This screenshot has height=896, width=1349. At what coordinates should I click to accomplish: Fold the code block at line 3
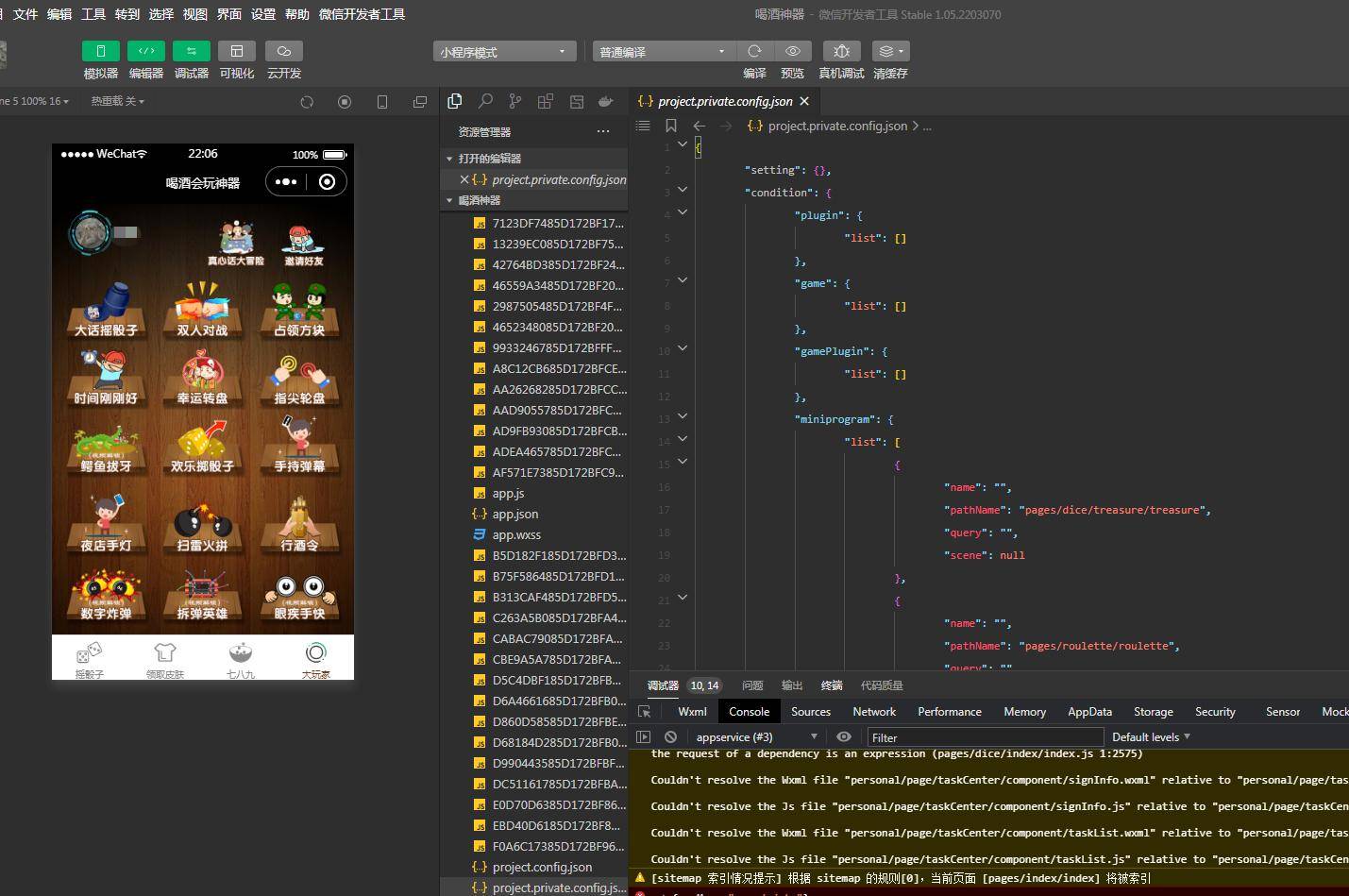coord(683,190)
